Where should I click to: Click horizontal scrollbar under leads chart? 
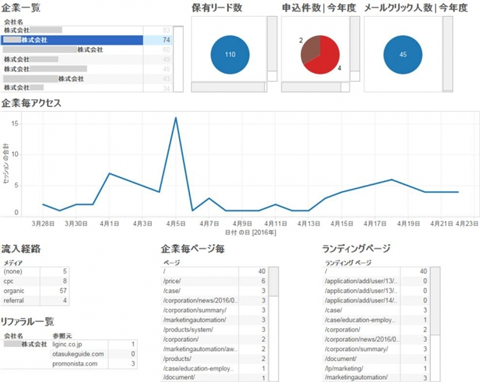coord(229,87)
